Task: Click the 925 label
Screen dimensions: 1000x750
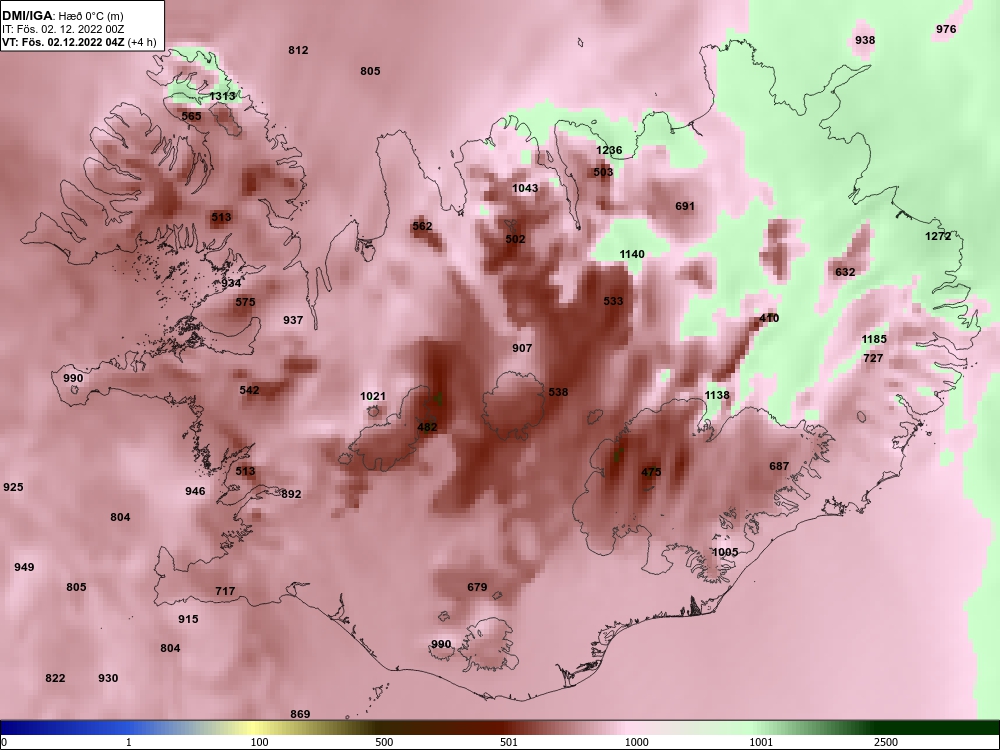Action: [x=13, y=487]
